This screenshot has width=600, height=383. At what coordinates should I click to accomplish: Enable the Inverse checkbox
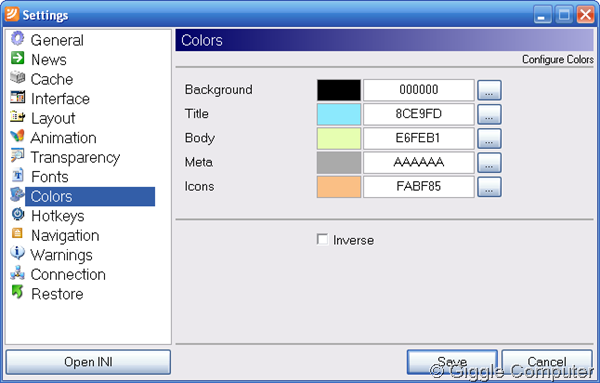pyautogui.click(x=322, y=240)
